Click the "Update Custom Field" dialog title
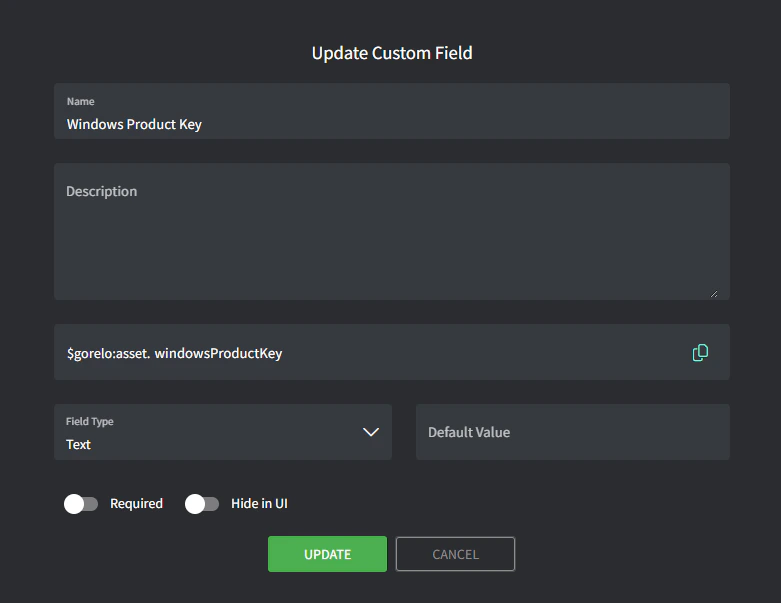Screen dimensions: 781x603 point(392,53)
